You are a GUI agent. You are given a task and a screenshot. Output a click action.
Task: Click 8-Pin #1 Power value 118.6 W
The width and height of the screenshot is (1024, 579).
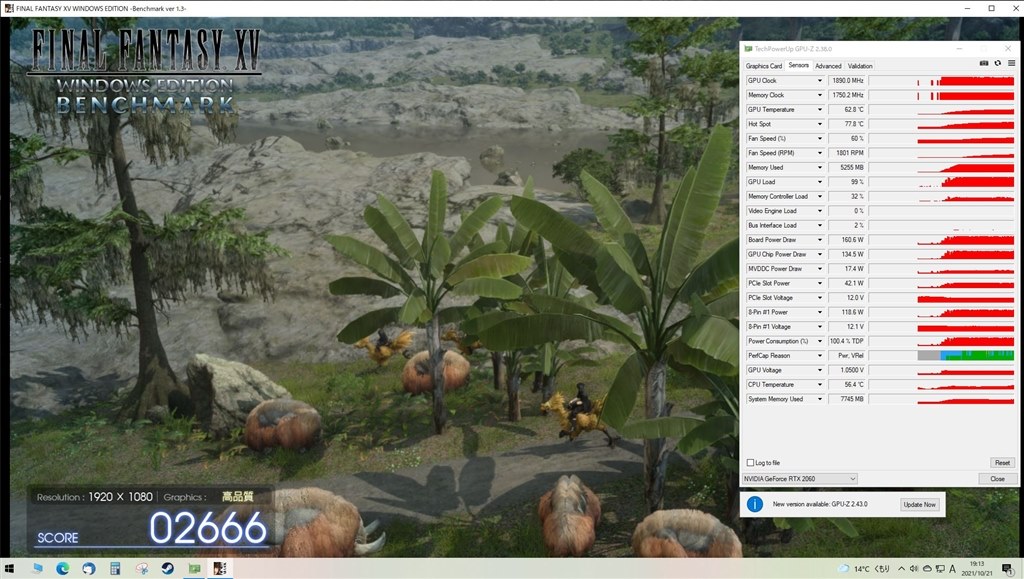coord(847,312)
